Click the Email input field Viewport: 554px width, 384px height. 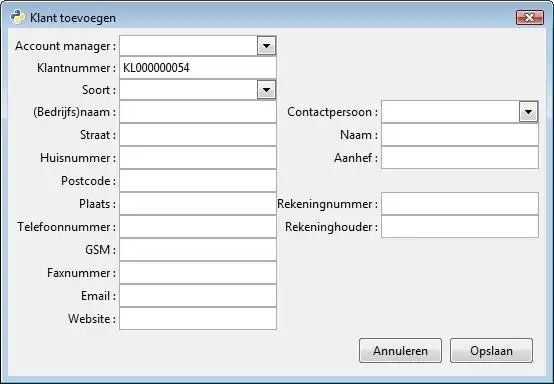tap(198, 295)
